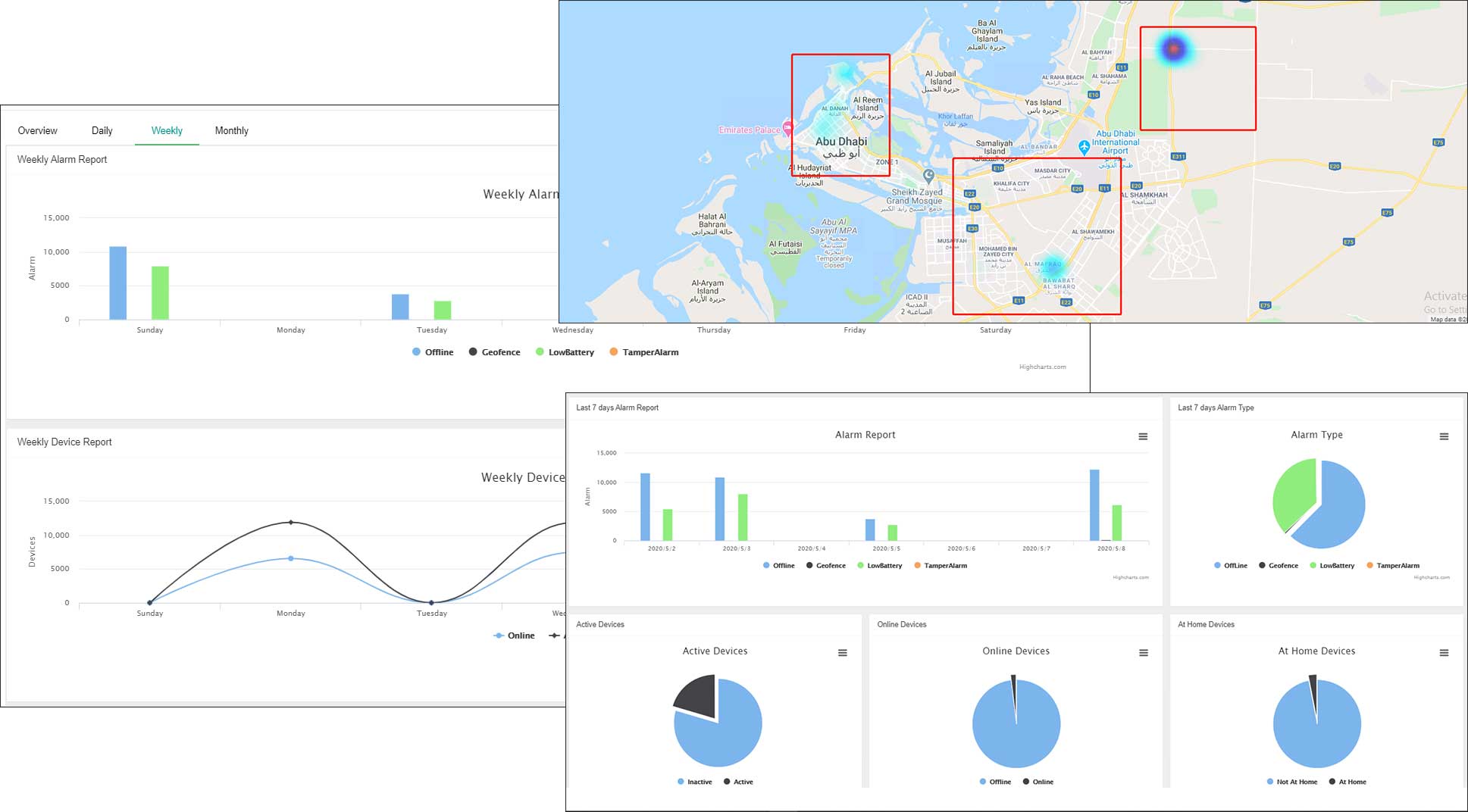This screenshot has height=812, width=1468.
Task: Toggle Offline series in Weekly Alarm legend
Action: pyautogui.click(x=433, y=352)
